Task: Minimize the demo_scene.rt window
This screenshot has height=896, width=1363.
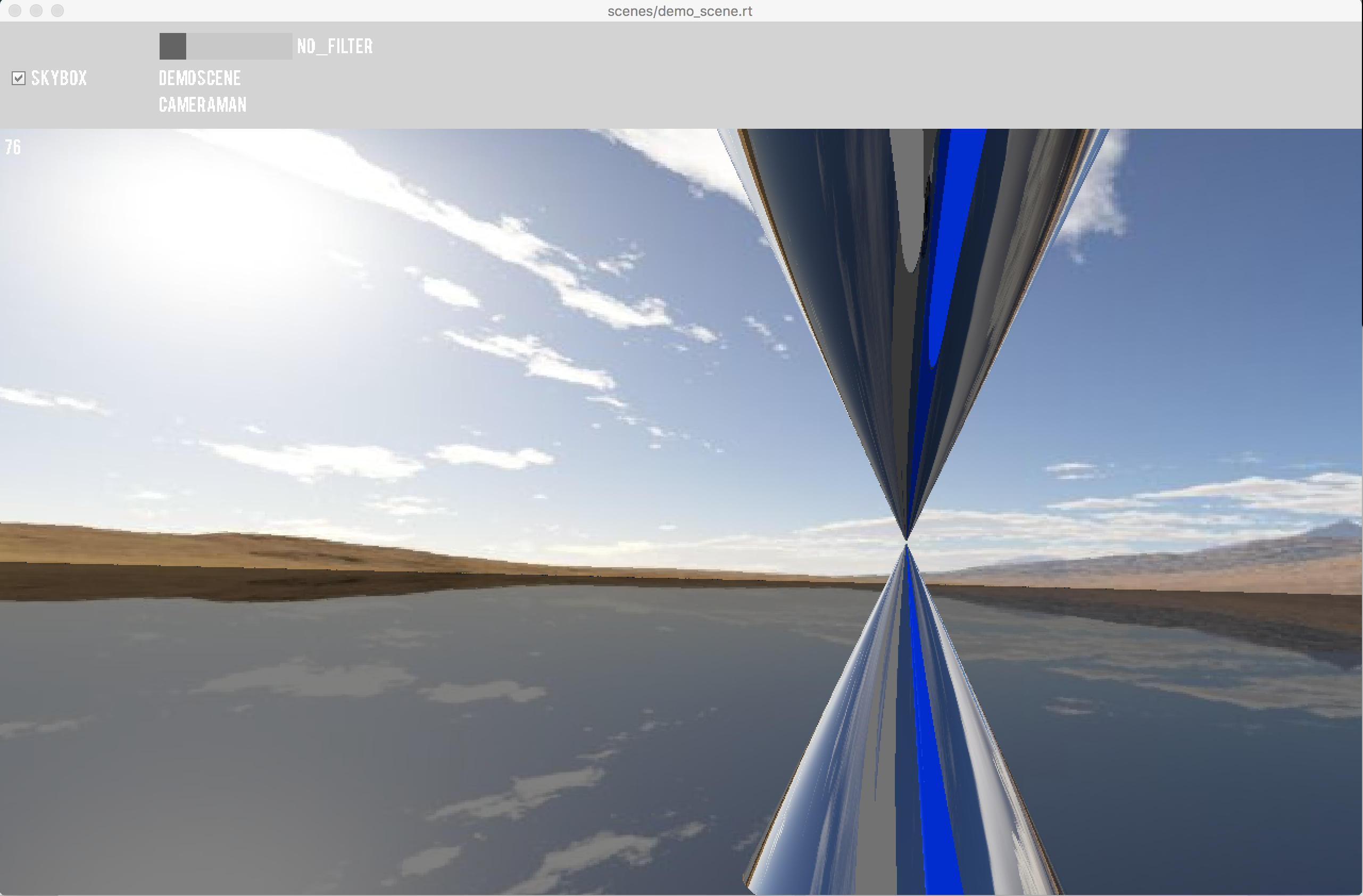Action: click(x=36, y=10)
